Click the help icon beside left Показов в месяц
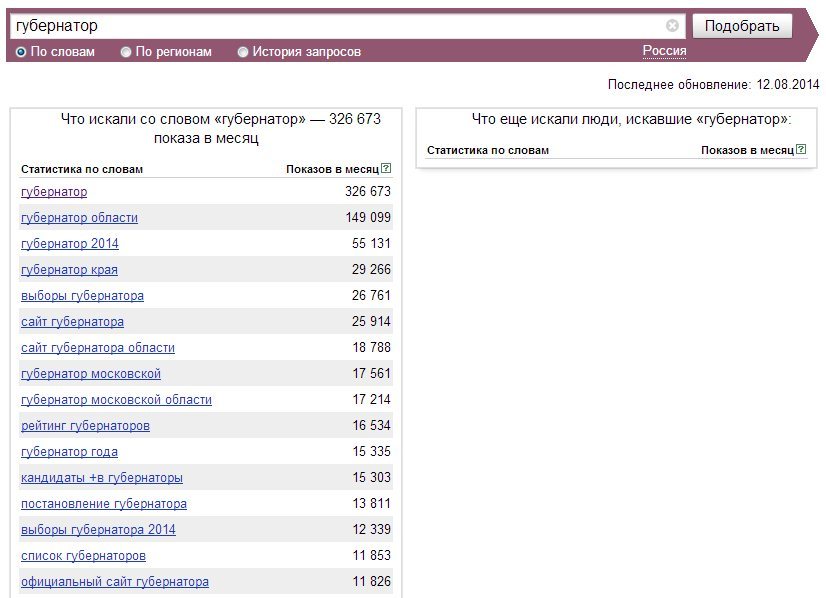This screenshot has width=826, height=598. pos(386,168)
